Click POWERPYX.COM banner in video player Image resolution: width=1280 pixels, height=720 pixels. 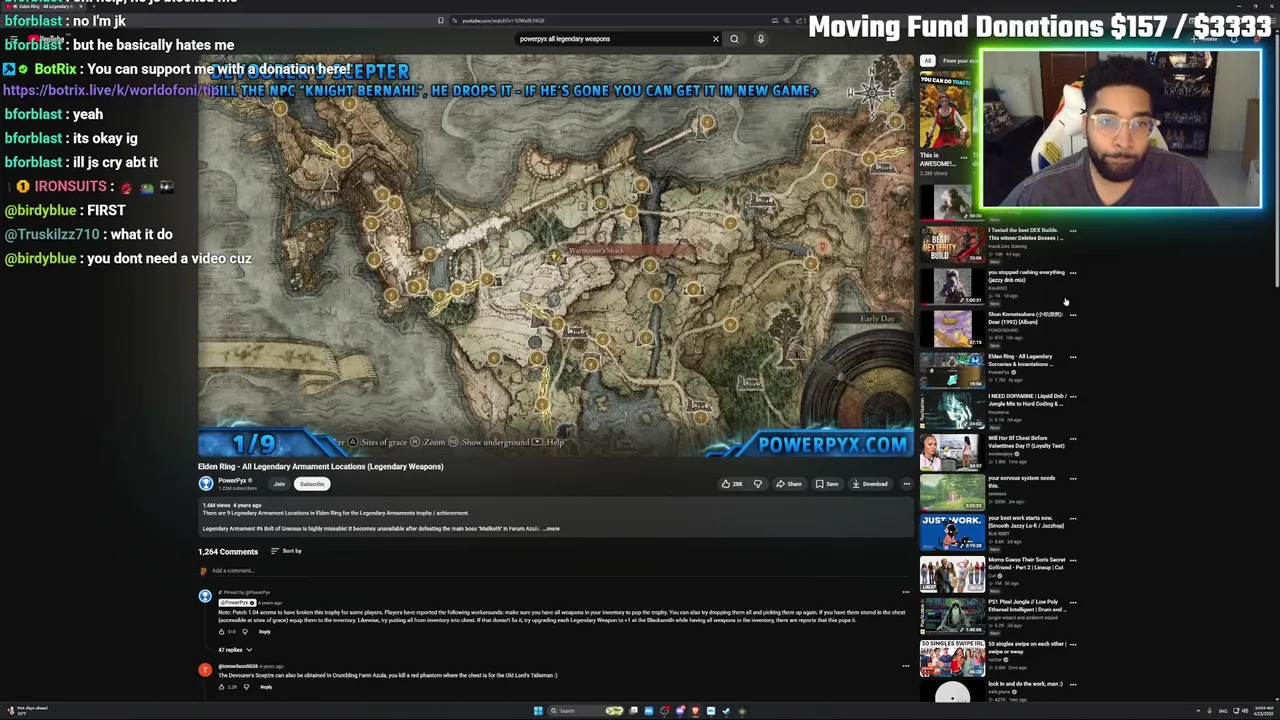(832, 444)
